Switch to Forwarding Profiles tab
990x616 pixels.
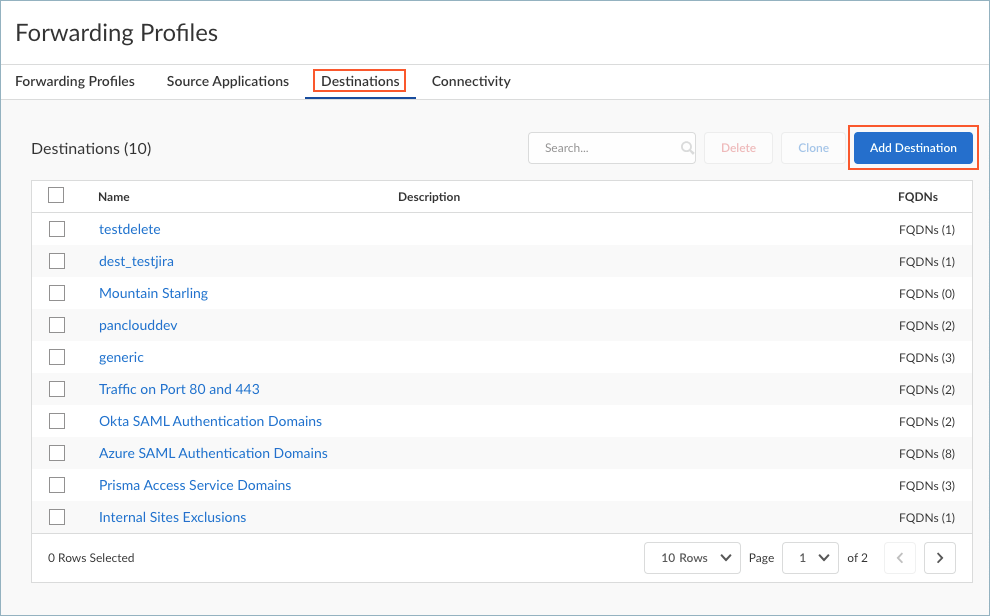(x=75, y=82)
